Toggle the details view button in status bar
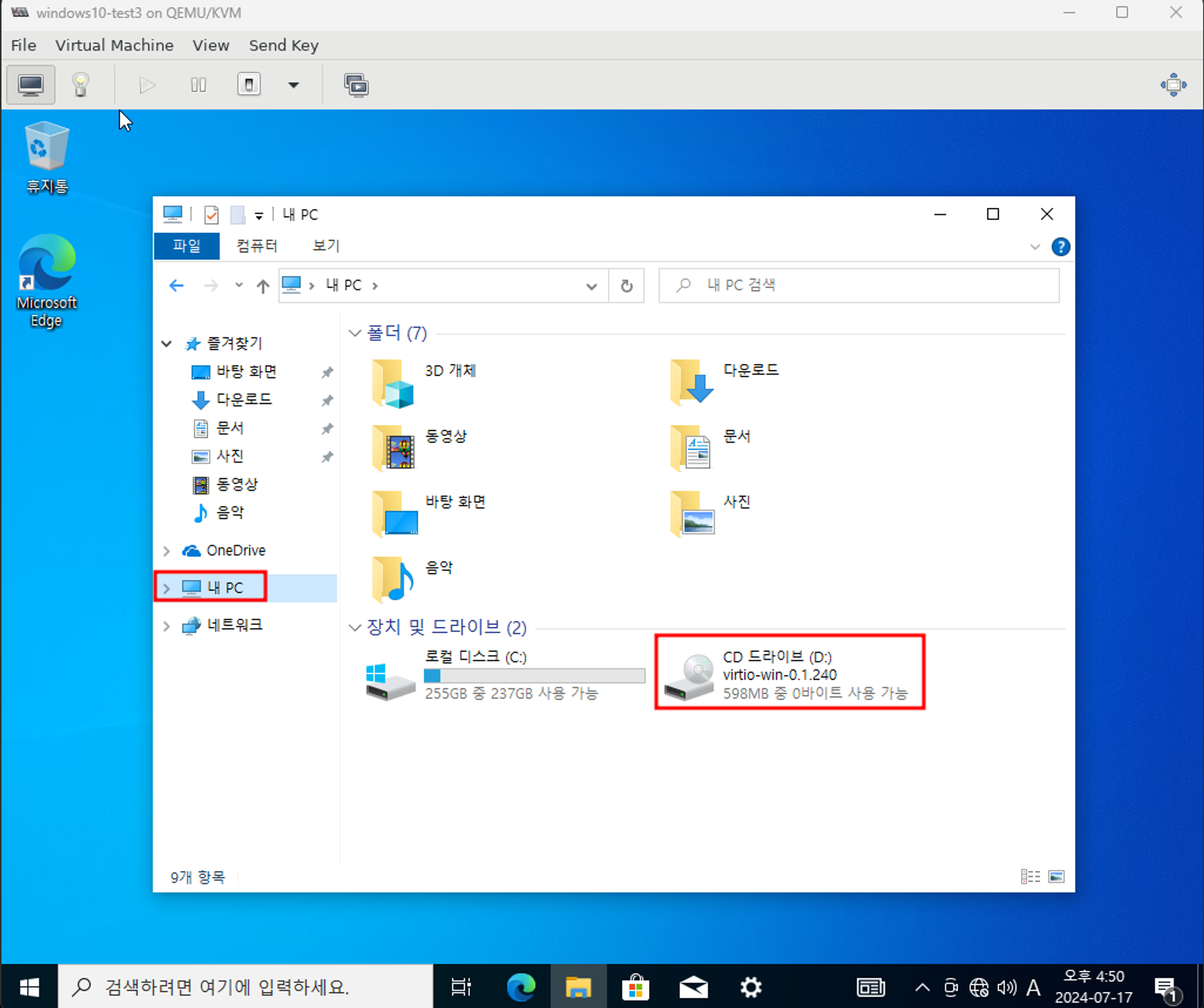The image size is (1204, 1008). coord(1030,877)
